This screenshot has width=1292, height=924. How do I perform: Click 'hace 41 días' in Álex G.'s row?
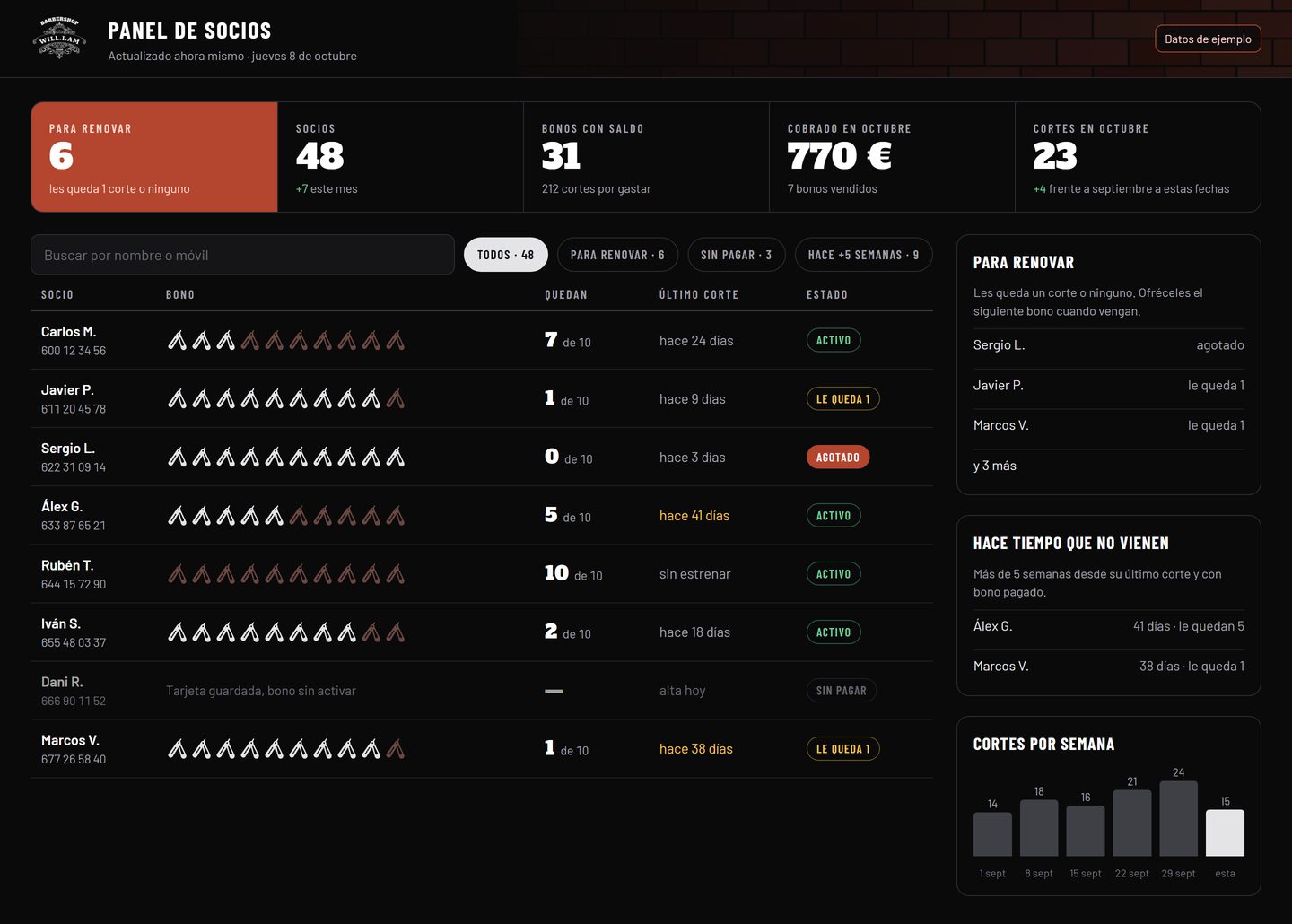[694, 516]
